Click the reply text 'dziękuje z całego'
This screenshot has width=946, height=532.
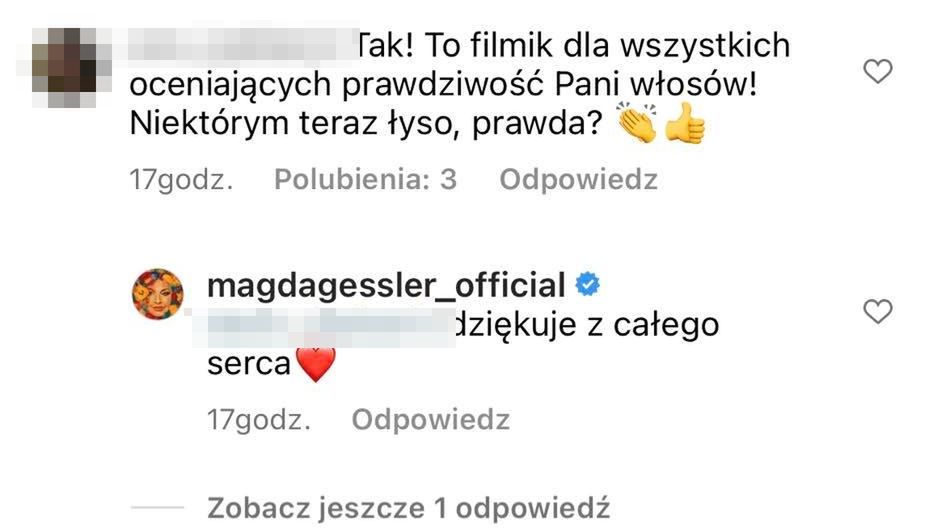click(x=587, y=326)
